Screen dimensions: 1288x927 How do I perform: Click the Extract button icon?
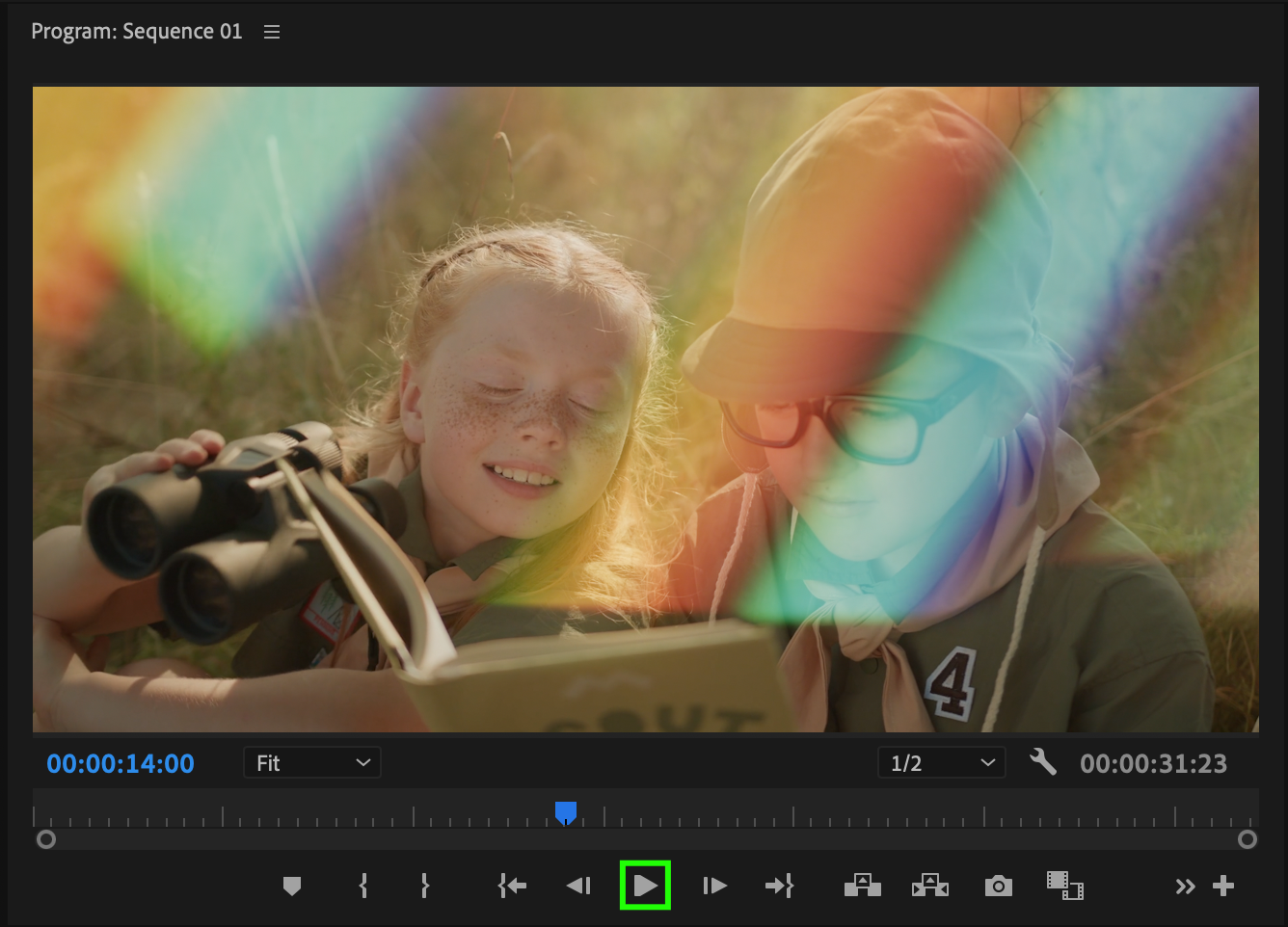(929, 886)
